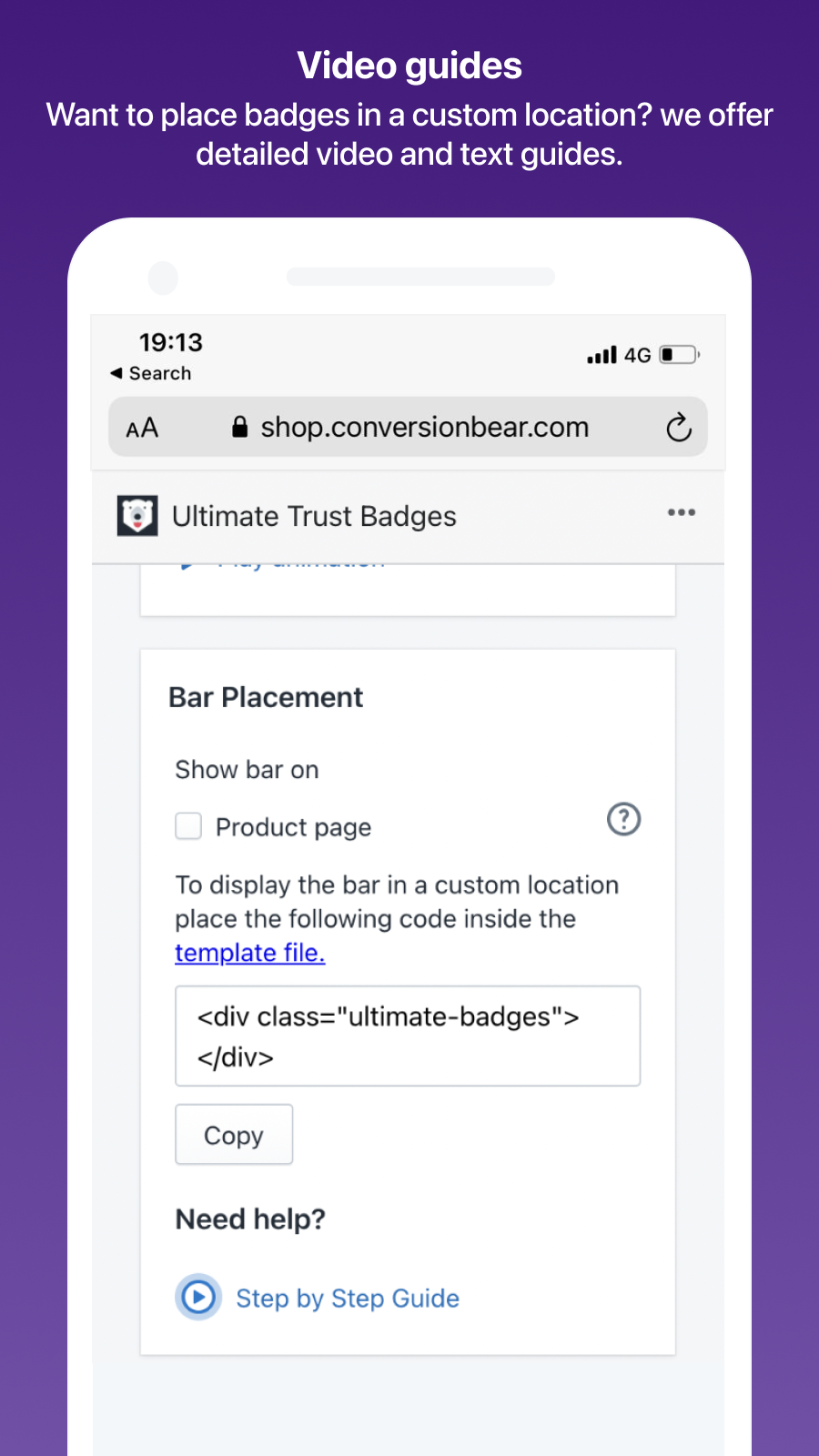The width and height of the screenshot is (819, 1456).
Task: Tap the Product page label
Action: (293, 827)
